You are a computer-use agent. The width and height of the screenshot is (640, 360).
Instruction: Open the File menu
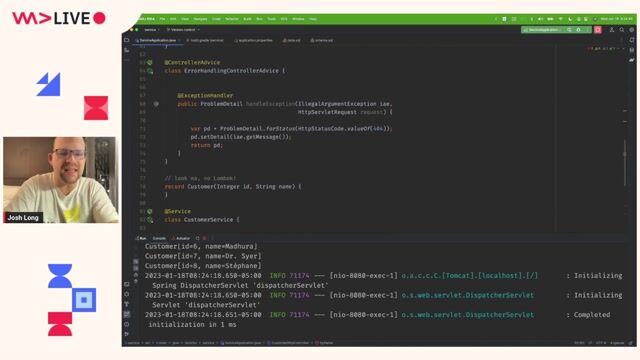[x=162, y=19]
